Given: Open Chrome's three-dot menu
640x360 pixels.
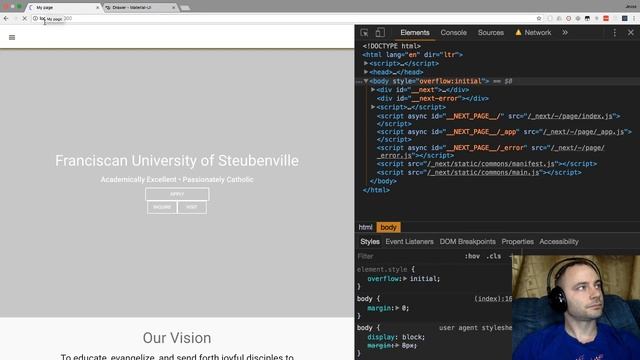Looking at the screenshot, I should tap(634, 18).
